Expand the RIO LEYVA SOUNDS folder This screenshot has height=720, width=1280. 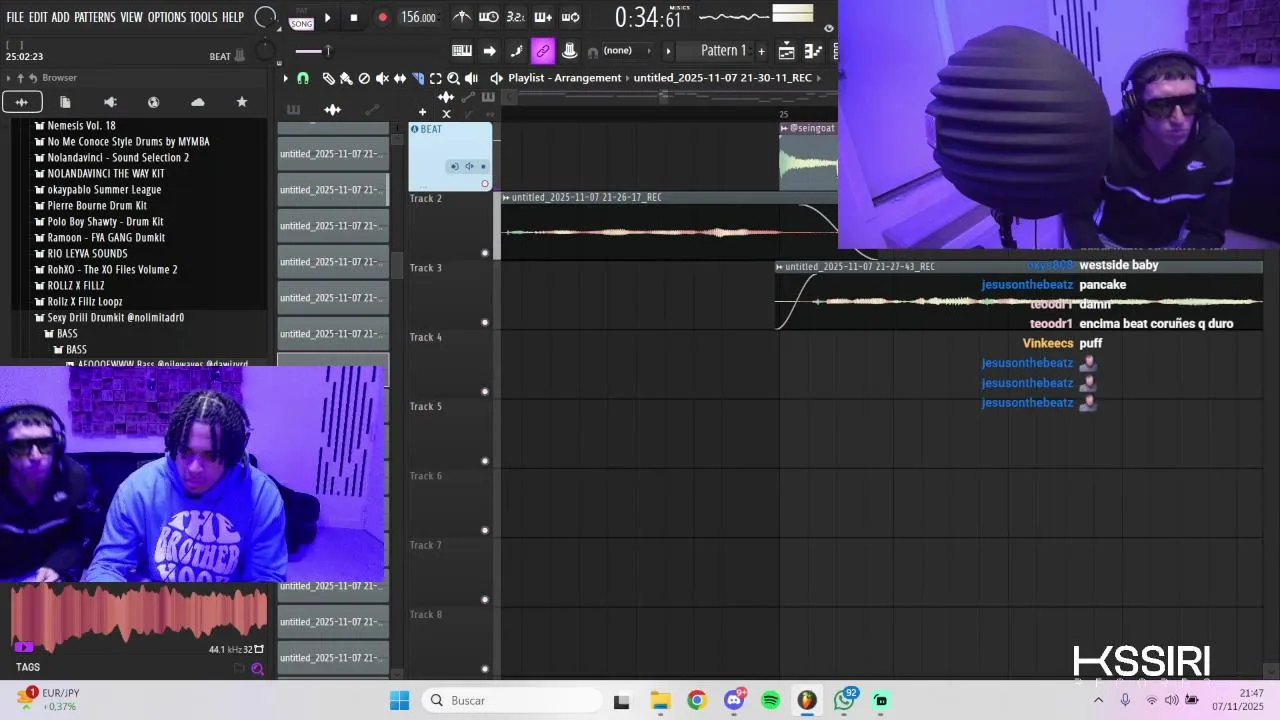81,254
